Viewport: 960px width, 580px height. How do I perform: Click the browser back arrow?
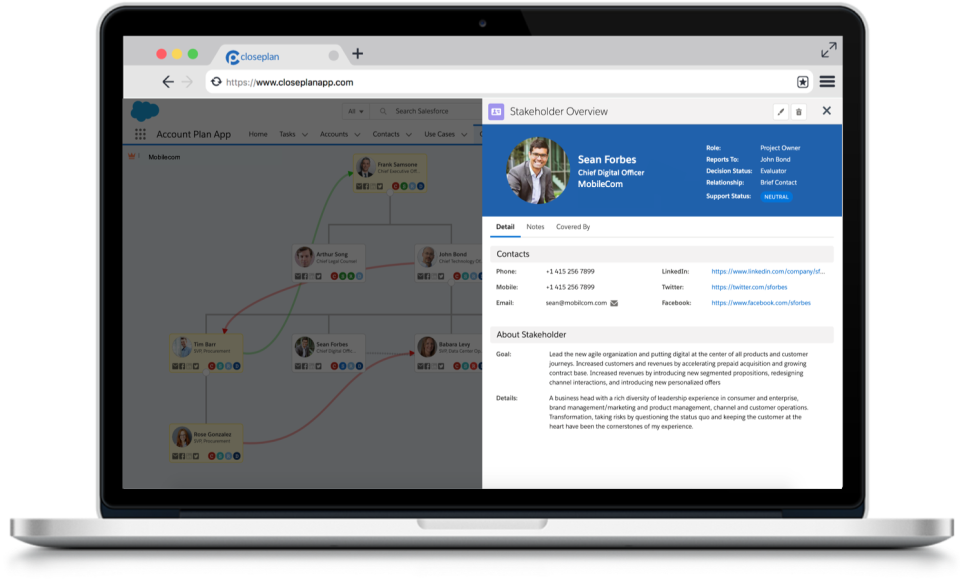click(x=168, y=81)
